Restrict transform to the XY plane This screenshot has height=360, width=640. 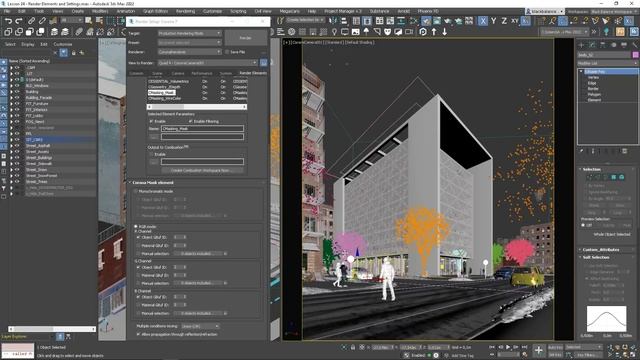[515, 21]
